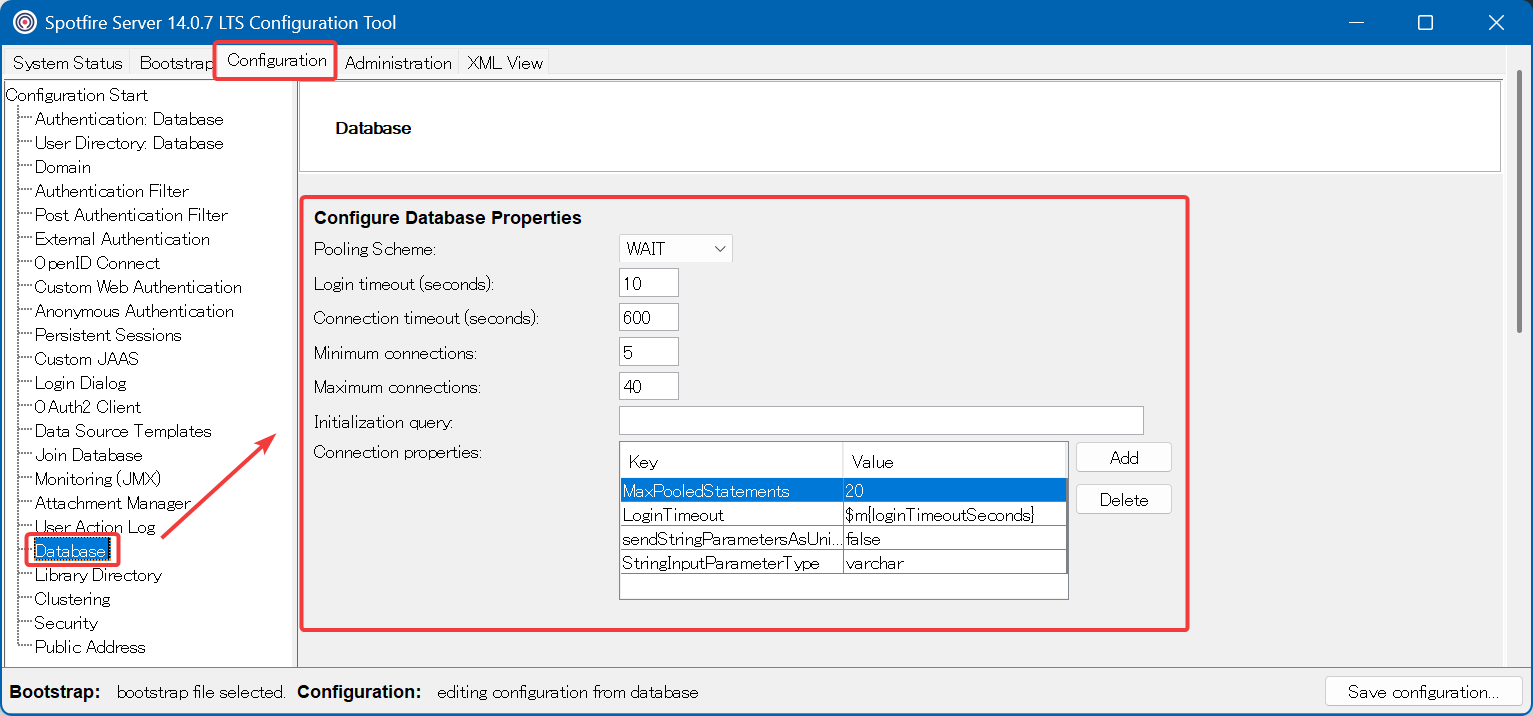Select the StringInputParameterType key cell
The width and height of the screenshot is (1533, 716).
coord(732,563)
